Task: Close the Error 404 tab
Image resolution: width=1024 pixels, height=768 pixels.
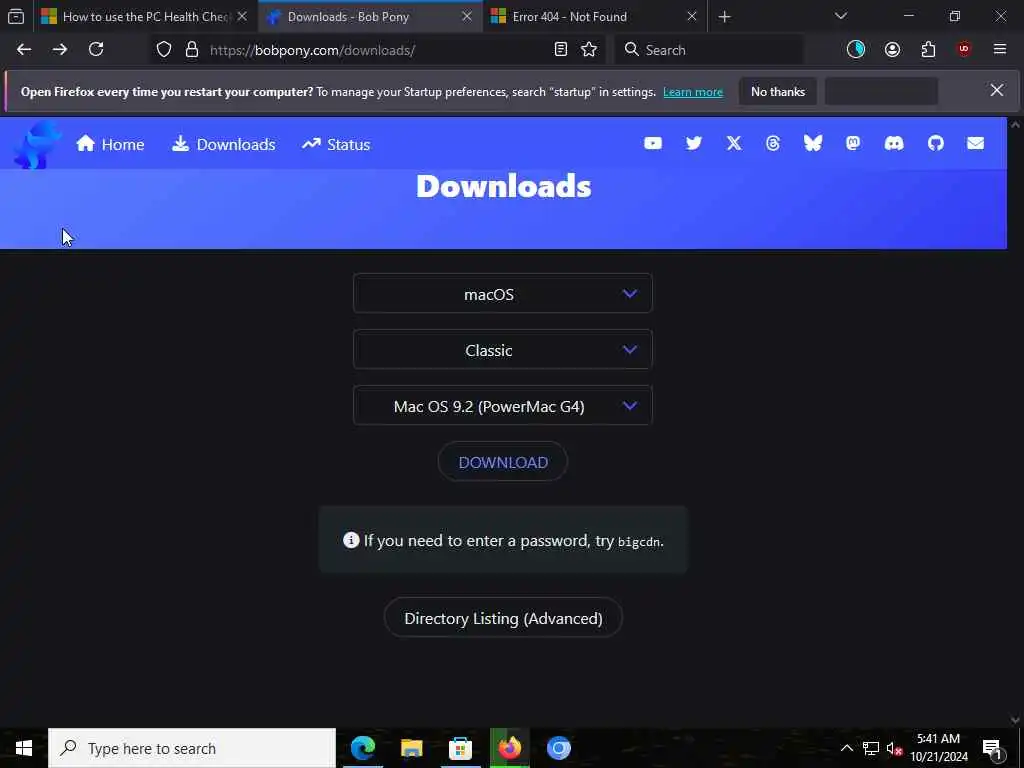Action: 692,17
